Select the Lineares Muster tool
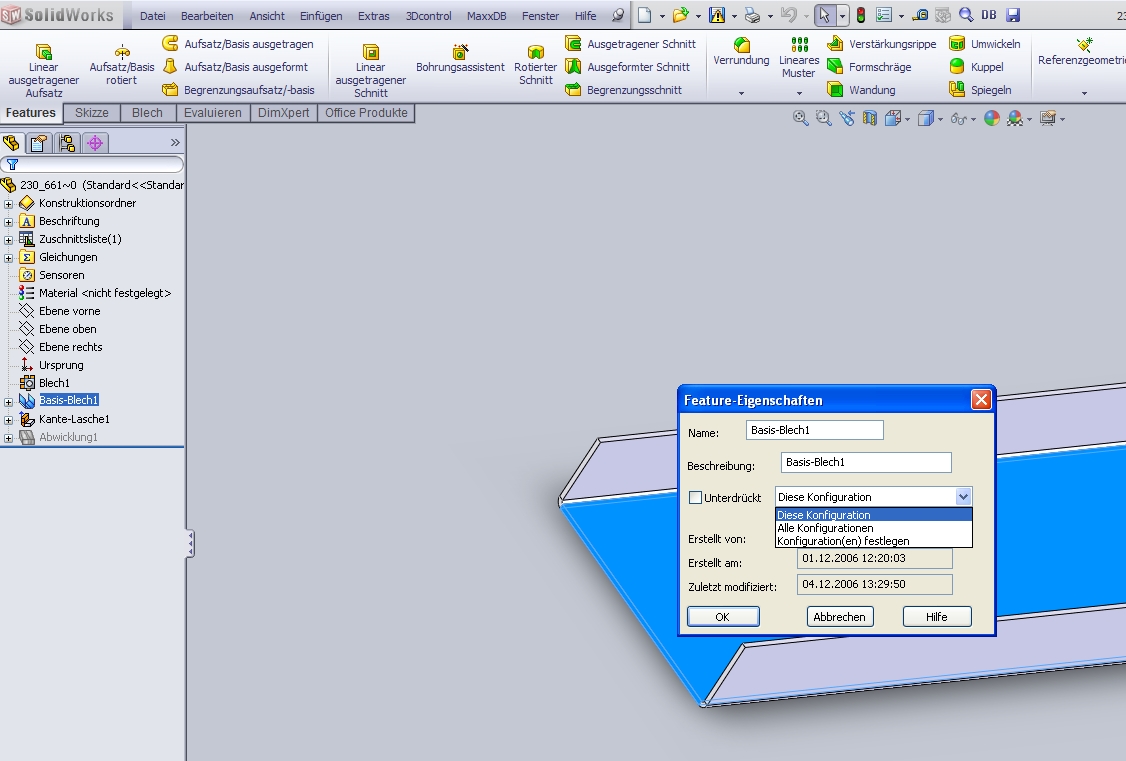This screenshot has width=1126, height=761. coord(799,57)
